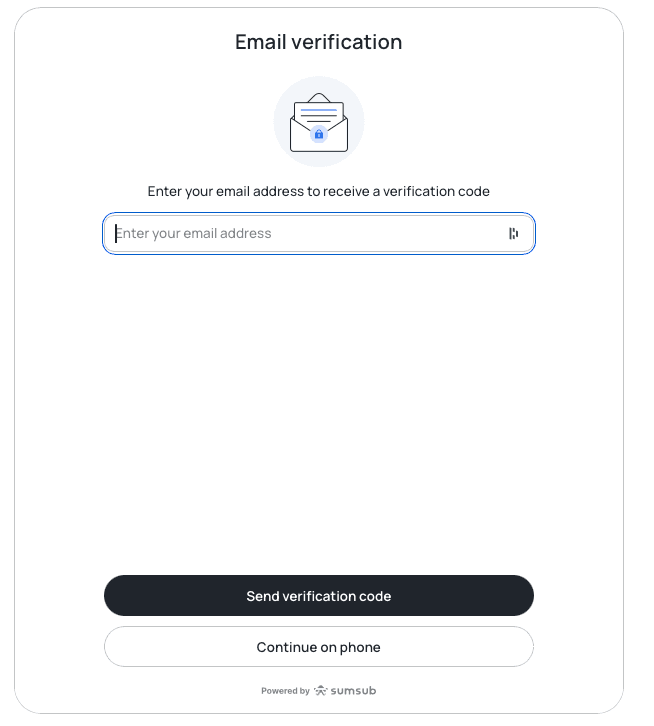Image resolution: width=654 pixels, height=726 pixels.
Task: Switch to phone with the outlined button
Action: [x=319, y=647]
